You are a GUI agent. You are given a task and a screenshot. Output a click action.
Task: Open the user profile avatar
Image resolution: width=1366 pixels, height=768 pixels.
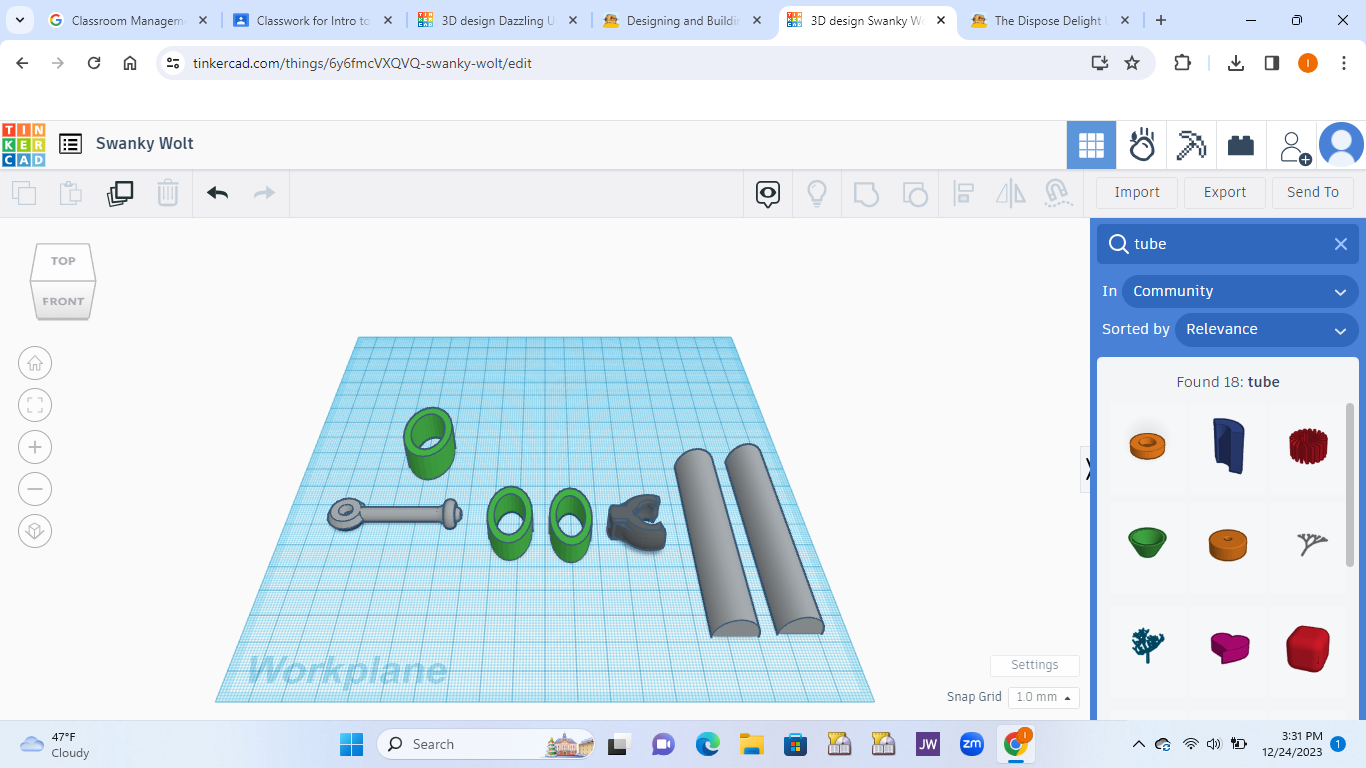point(1341,145)
